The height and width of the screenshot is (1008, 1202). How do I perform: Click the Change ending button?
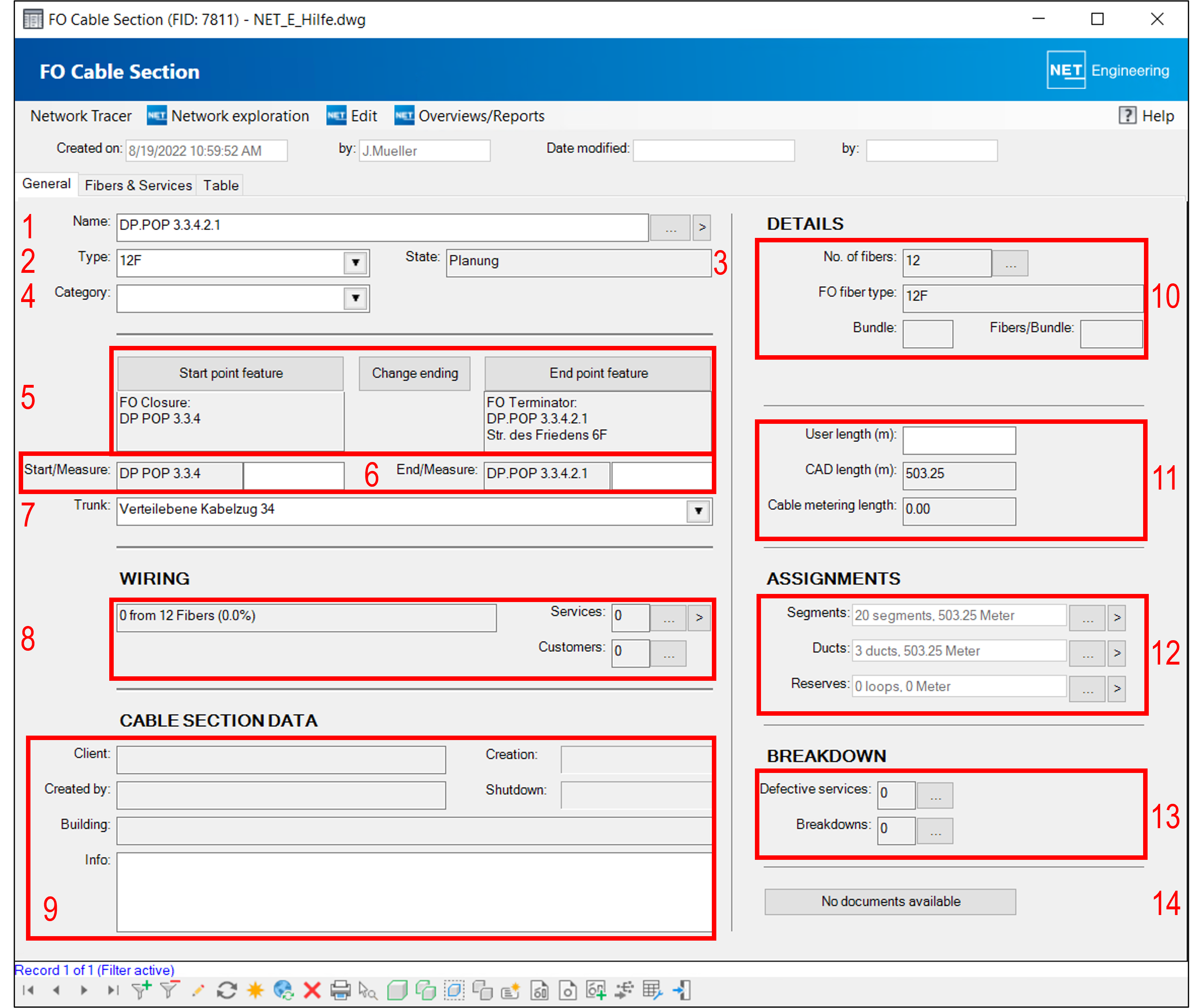point(415,373)
